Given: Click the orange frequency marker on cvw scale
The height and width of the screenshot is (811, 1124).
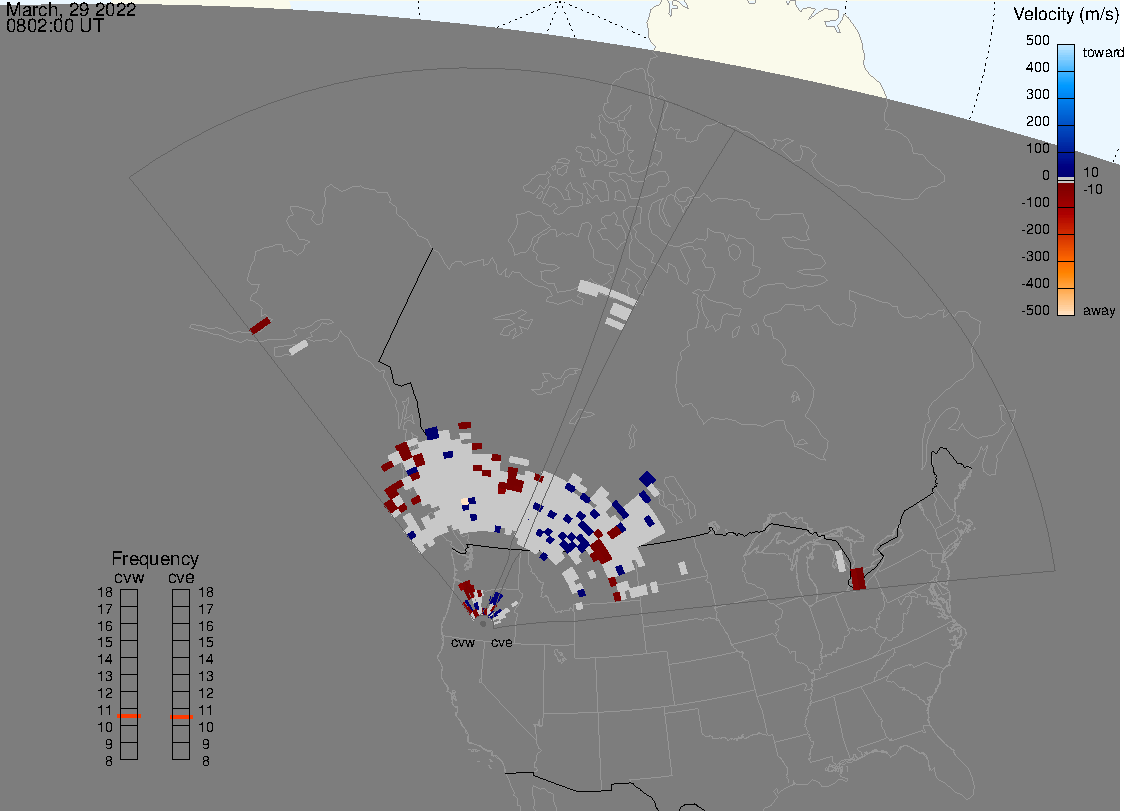Looking at the screenshot, I should [x=129, y=716].
